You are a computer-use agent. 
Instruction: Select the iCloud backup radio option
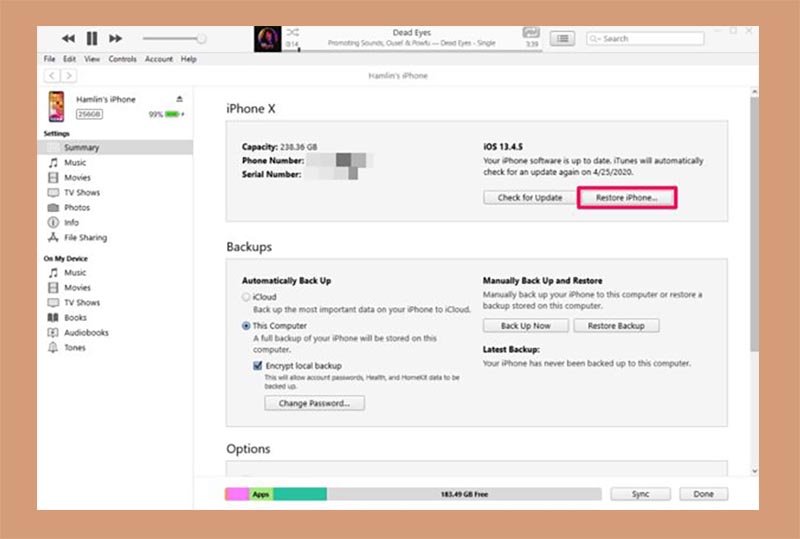(x=246, y=297)
